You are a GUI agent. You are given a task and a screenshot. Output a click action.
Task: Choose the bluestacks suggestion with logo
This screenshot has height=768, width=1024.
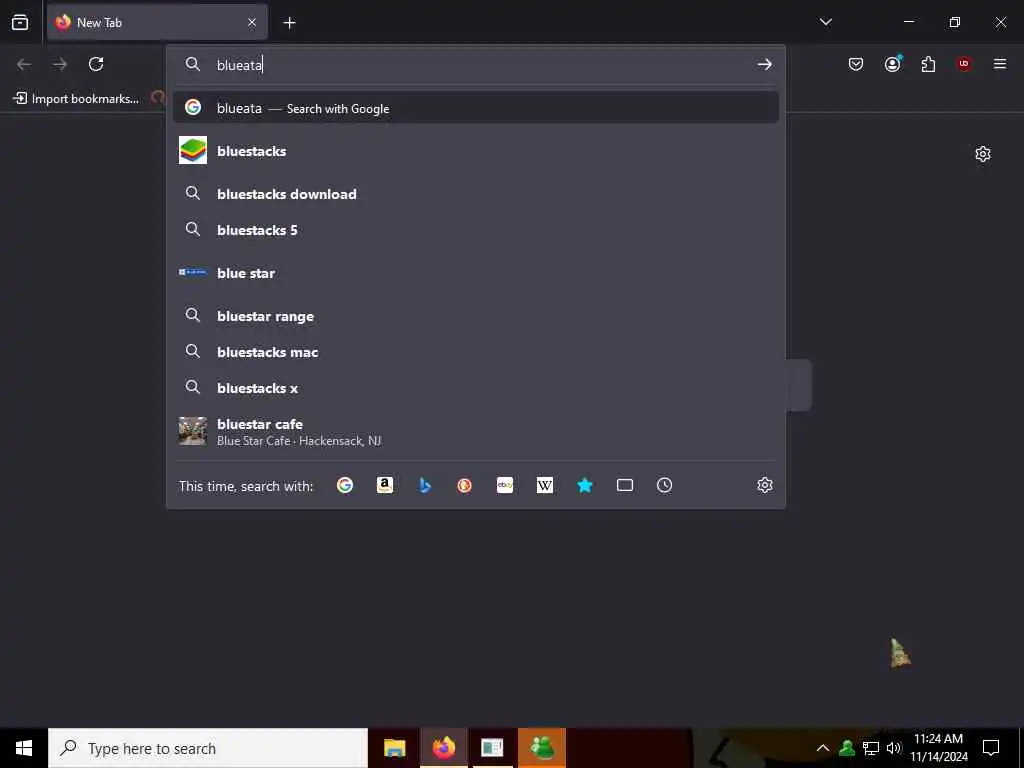pyautogui.click(x=475, y=151)
